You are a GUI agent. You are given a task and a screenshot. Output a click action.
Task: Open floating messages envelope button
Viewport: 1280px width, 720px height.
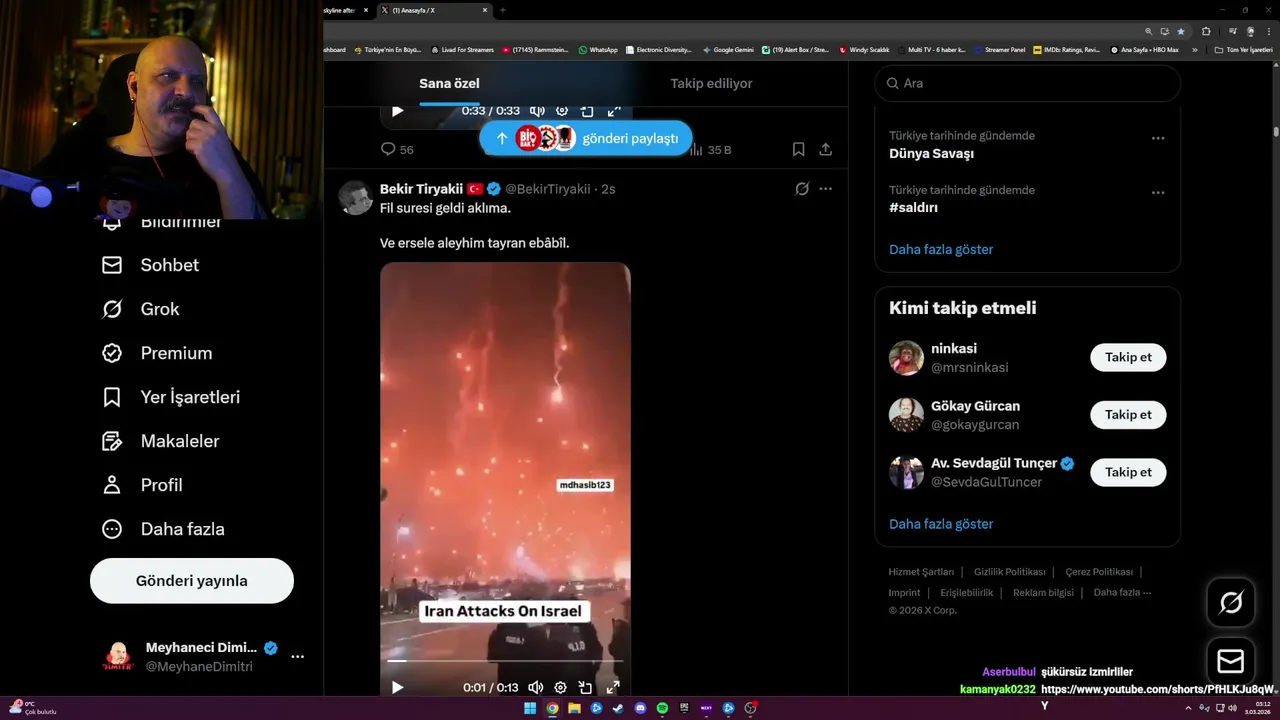click(1231, 661)
